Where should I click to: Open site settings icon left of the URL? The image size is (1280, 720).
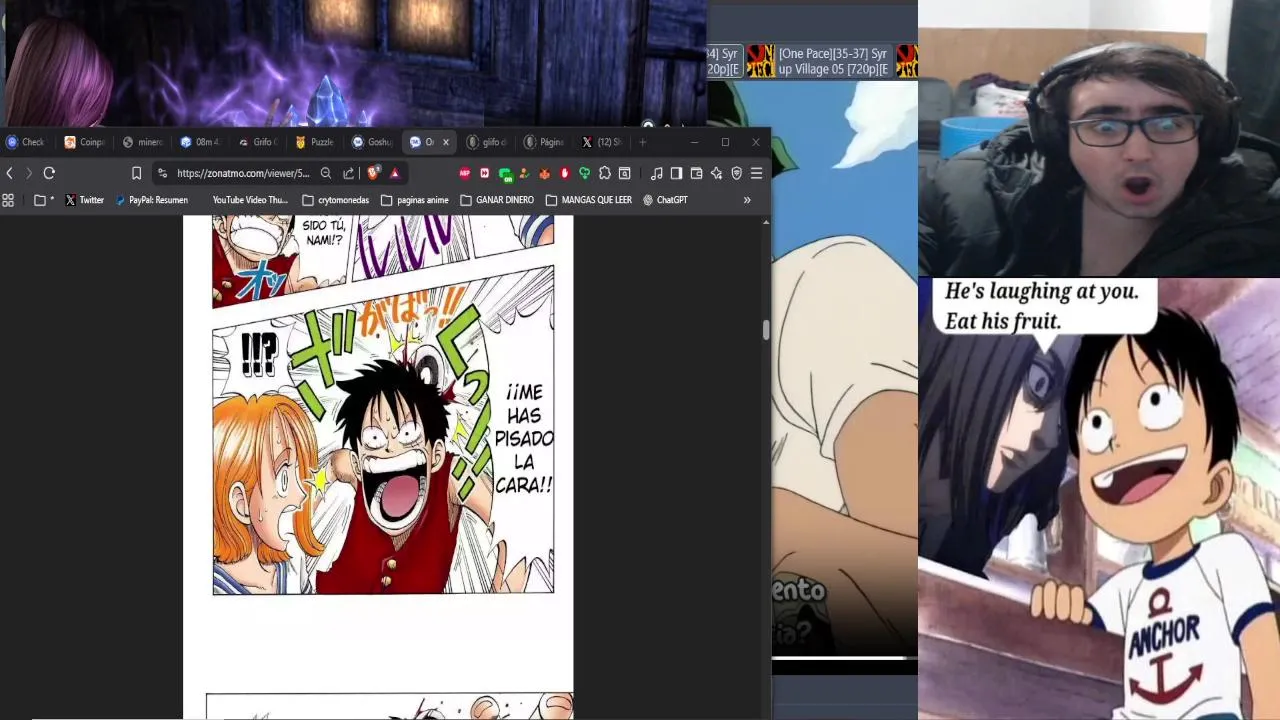(x=163, y=173)
